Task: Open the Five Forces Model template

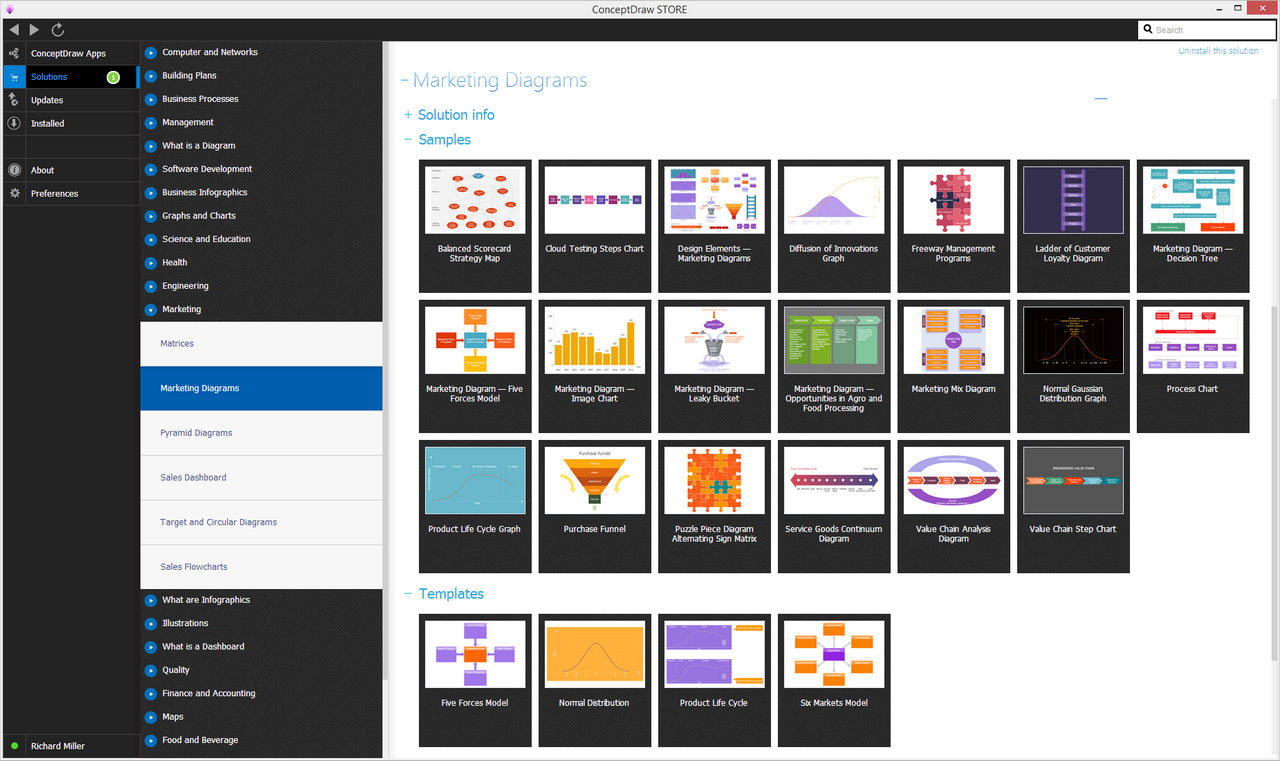Action: click(474, 680)
